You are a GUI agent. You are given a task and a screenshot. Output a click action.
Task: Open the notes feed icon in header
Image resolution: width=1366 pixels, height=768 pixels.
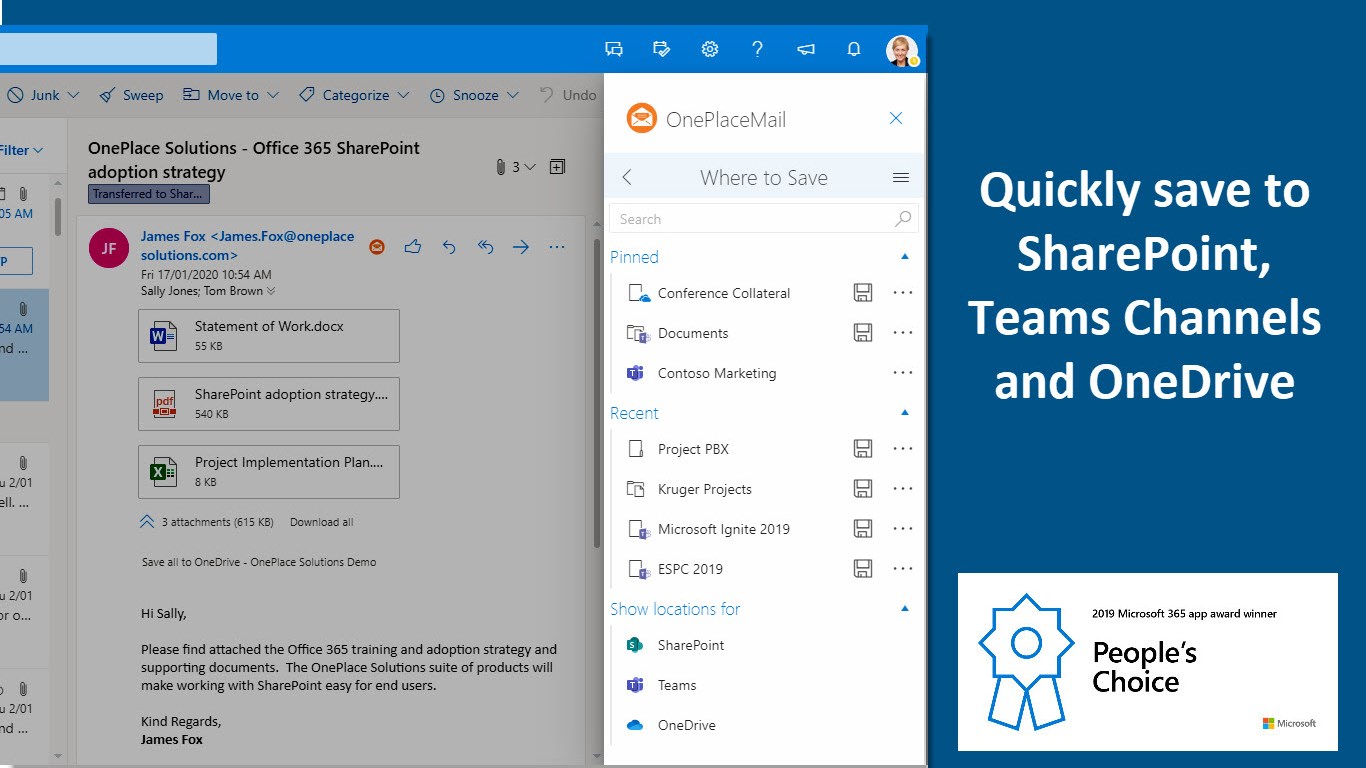662,49
